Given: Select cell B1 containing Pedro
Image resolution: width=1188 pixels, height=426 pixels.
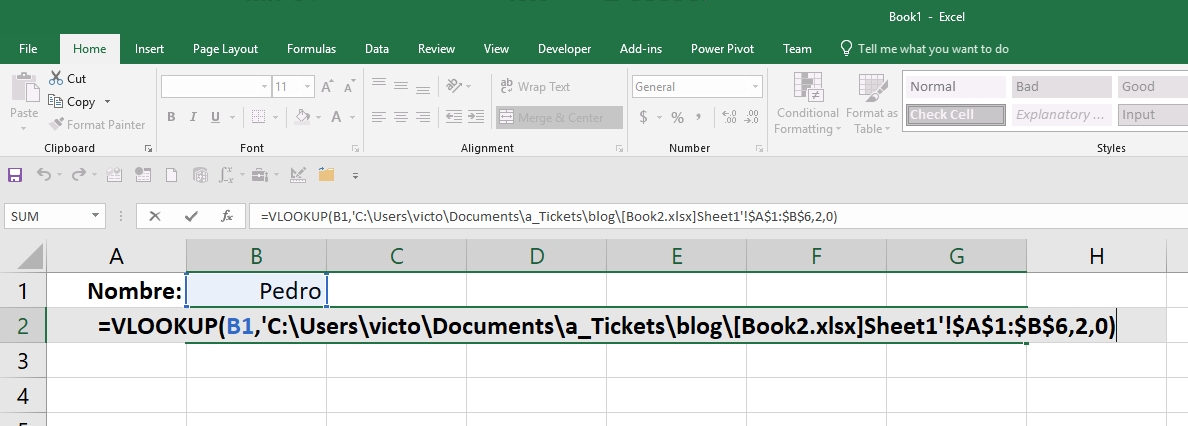Looking at the screenshot, I should tap(256, 291).
